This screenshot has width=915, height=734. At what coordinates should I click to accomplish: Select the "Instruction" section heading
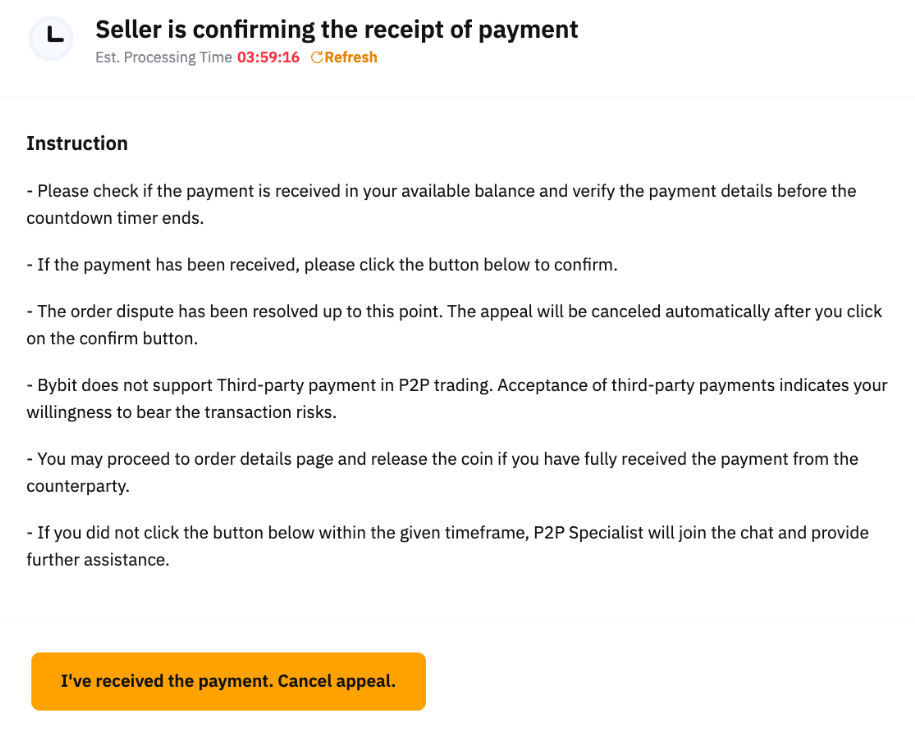click(77, 143)
